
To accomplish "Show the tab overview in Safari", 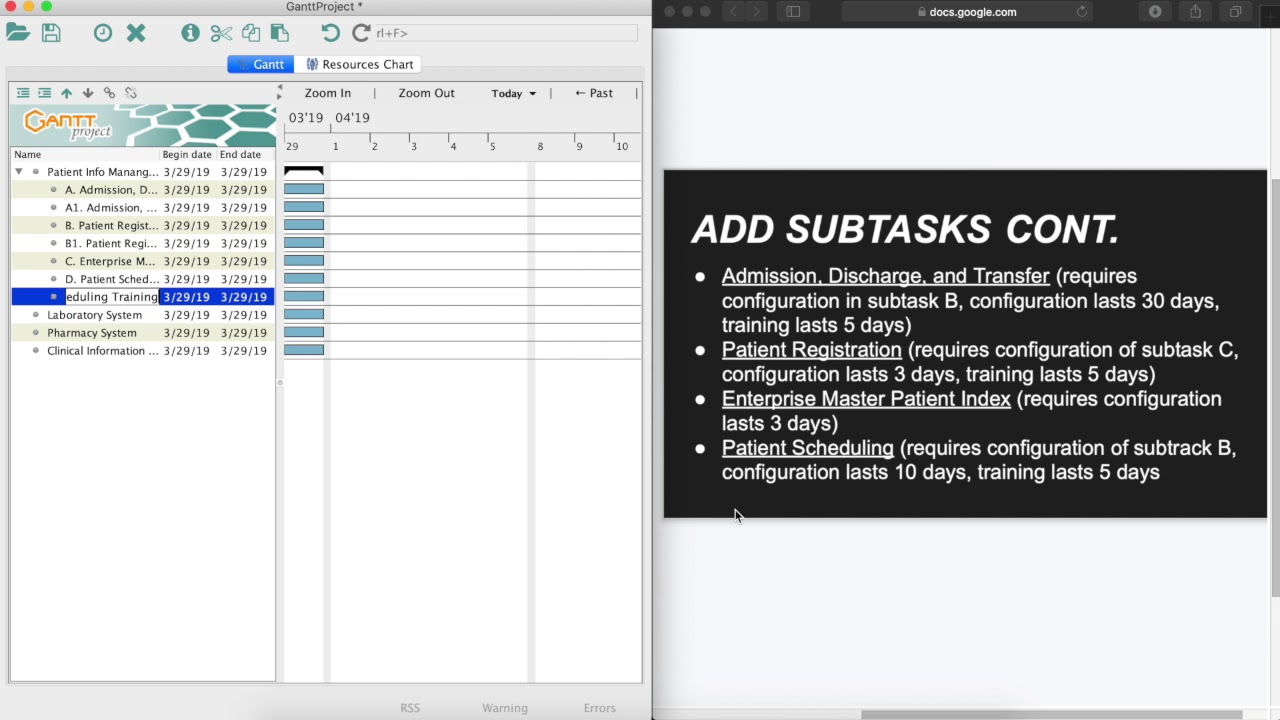I will click(1235, 12).
